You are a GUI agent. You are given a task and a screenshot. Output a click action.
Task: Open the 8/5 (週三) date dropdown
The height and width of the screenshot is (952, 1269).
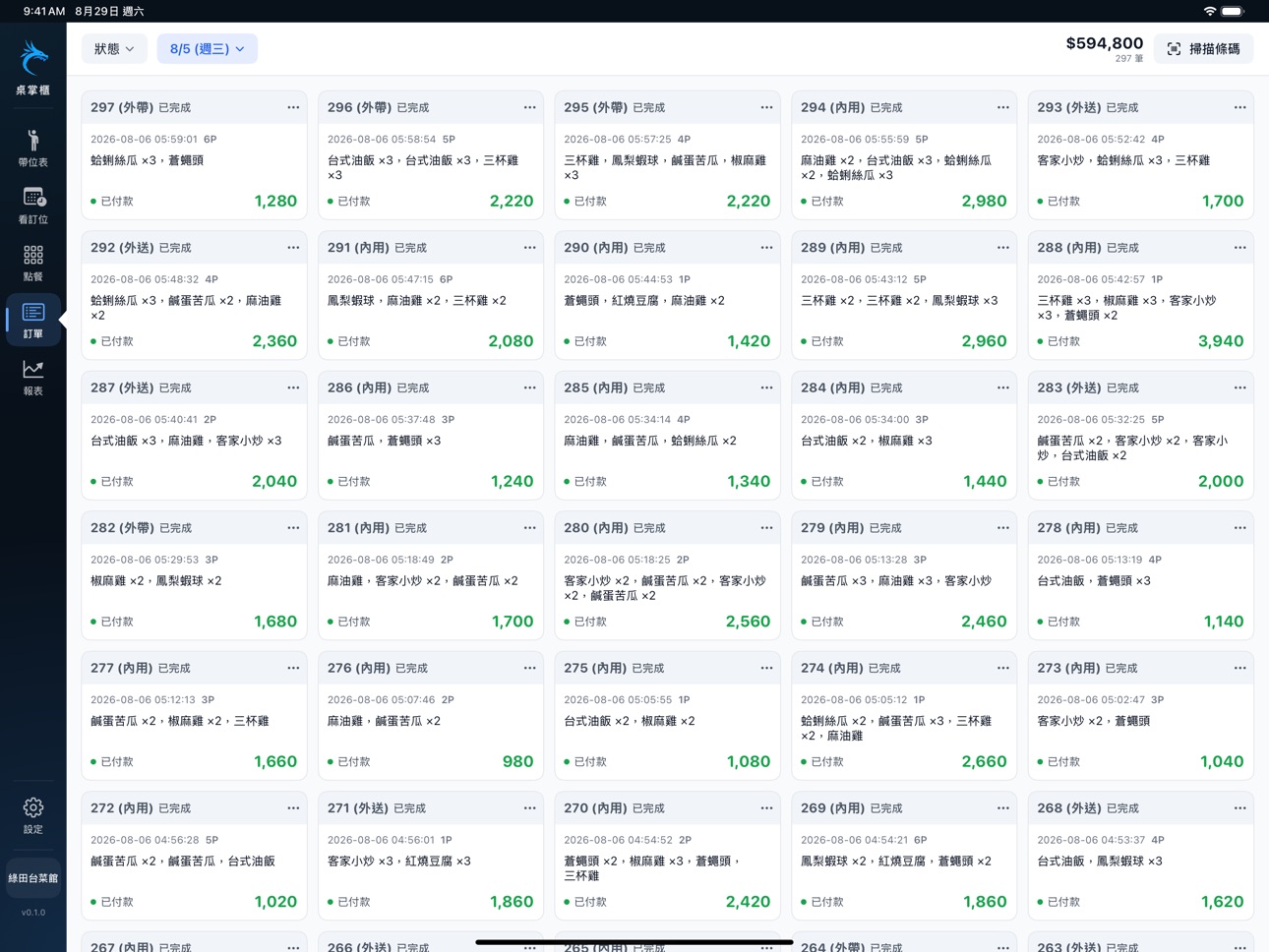(207, 48)
